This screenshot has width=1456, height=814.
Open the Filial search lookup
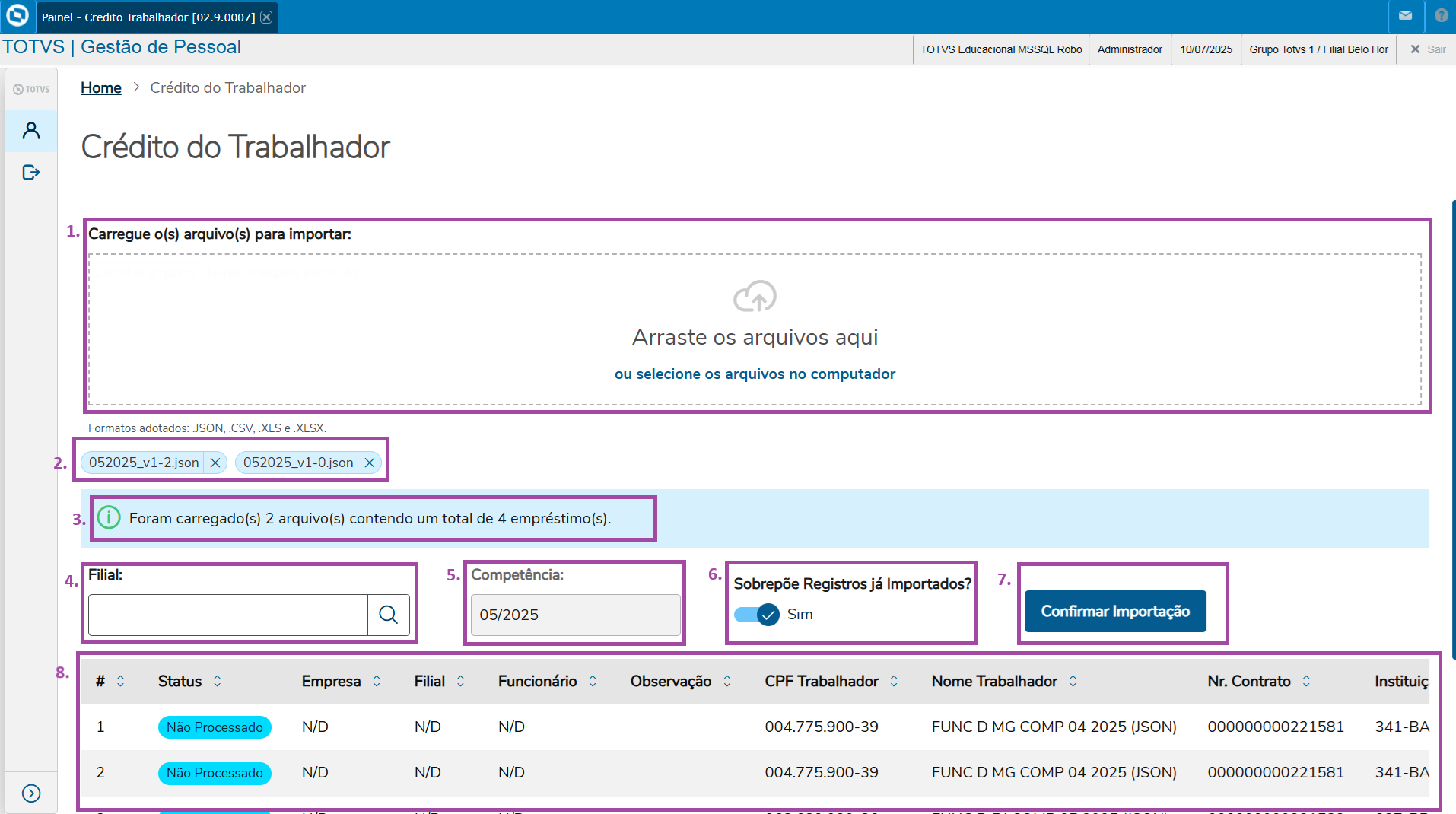pos(389,615)
